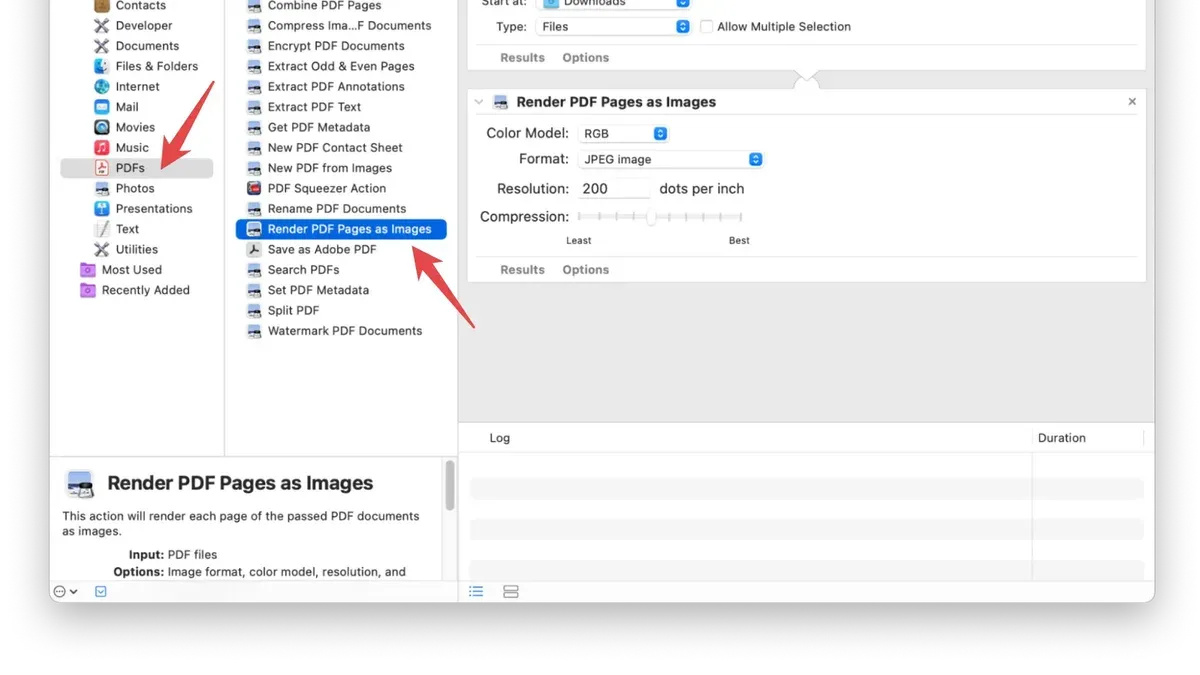Select the Photos category icon
Viewport: 1200px width, 675px height.
(x=102, y=188)
